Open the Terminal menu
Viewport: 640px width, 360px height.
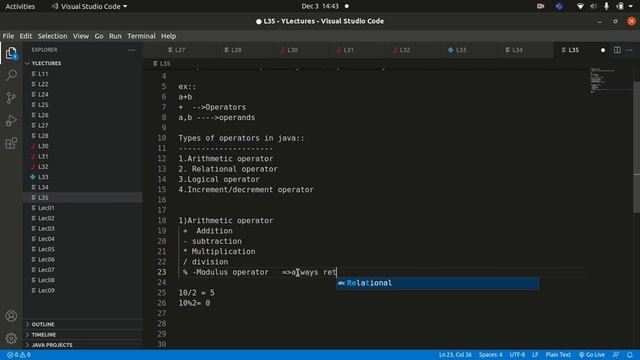pos(141,36)
